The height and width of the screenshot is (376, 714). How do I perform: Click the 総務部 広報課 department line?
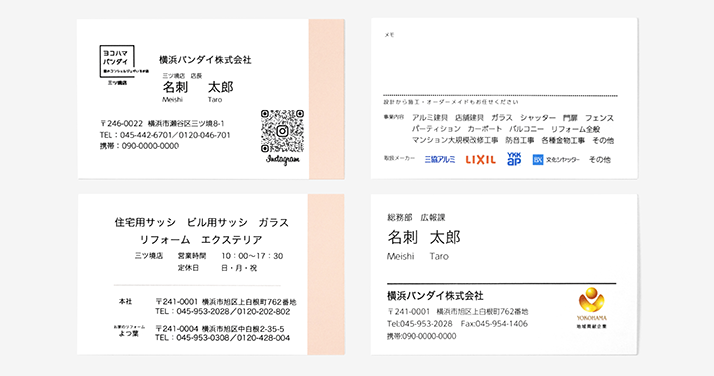point(416,218)
